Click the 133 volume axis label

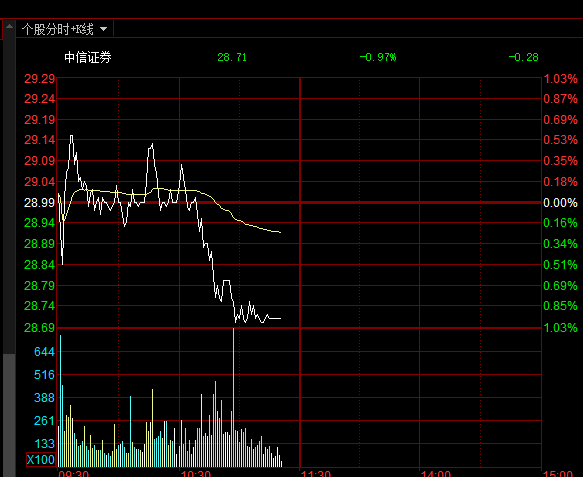(x=44, y=444)
